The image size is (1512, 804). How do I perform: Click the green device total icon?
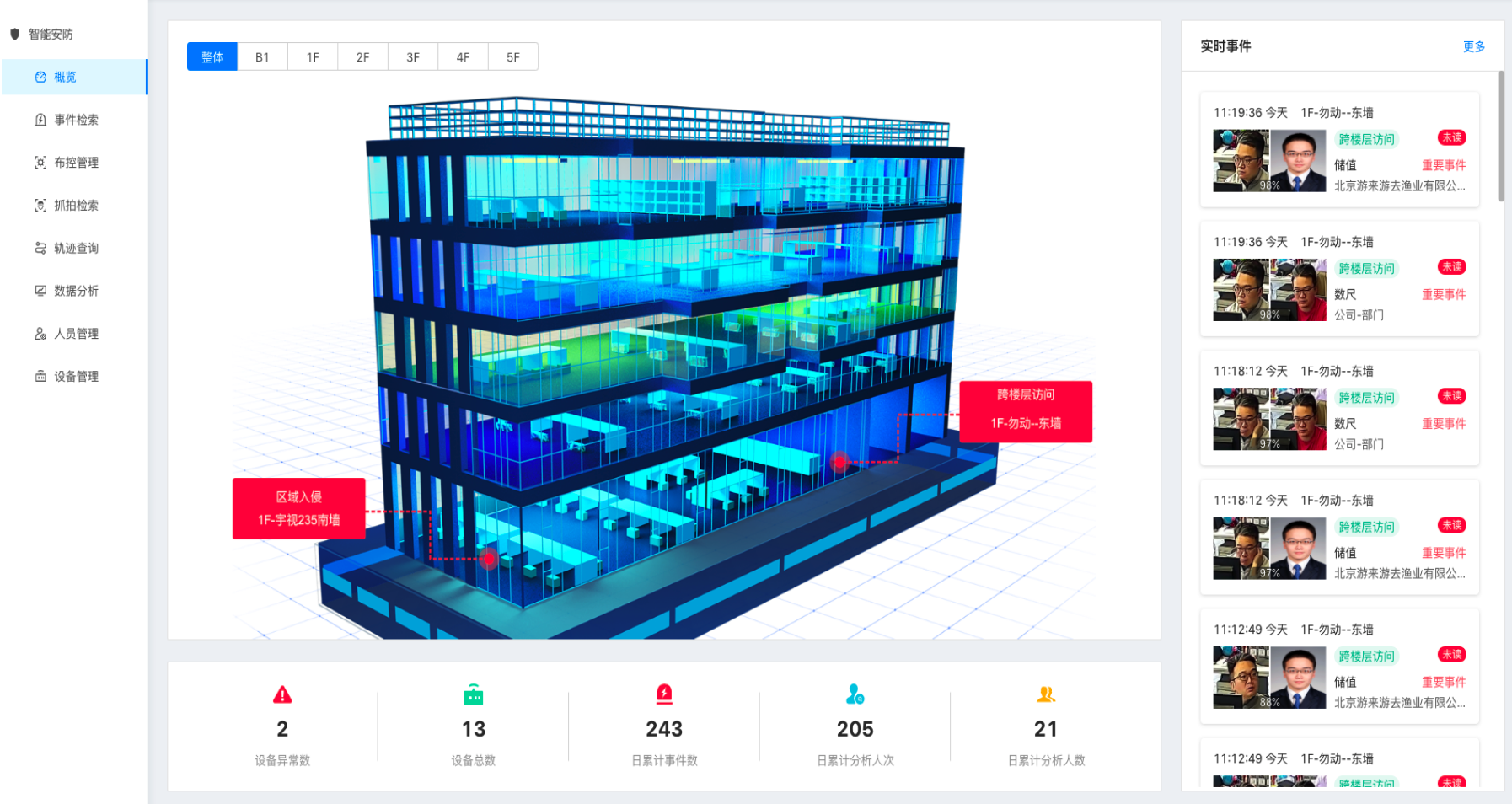pos(474,695)
